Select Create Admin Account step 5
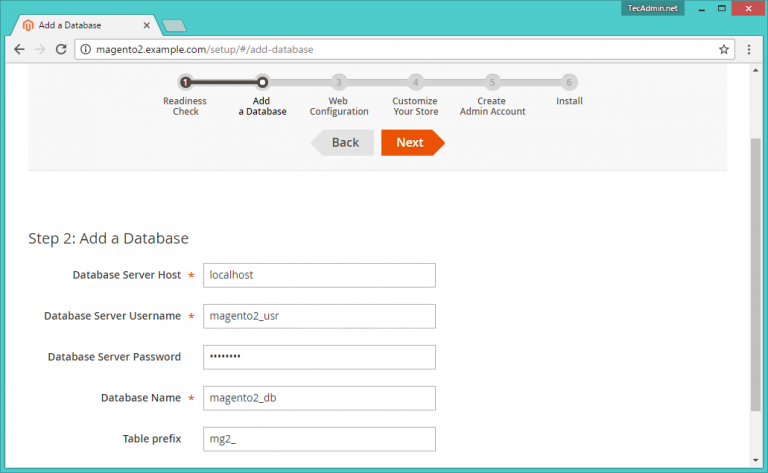The image size is (768, 473). [x=492, y=83]
